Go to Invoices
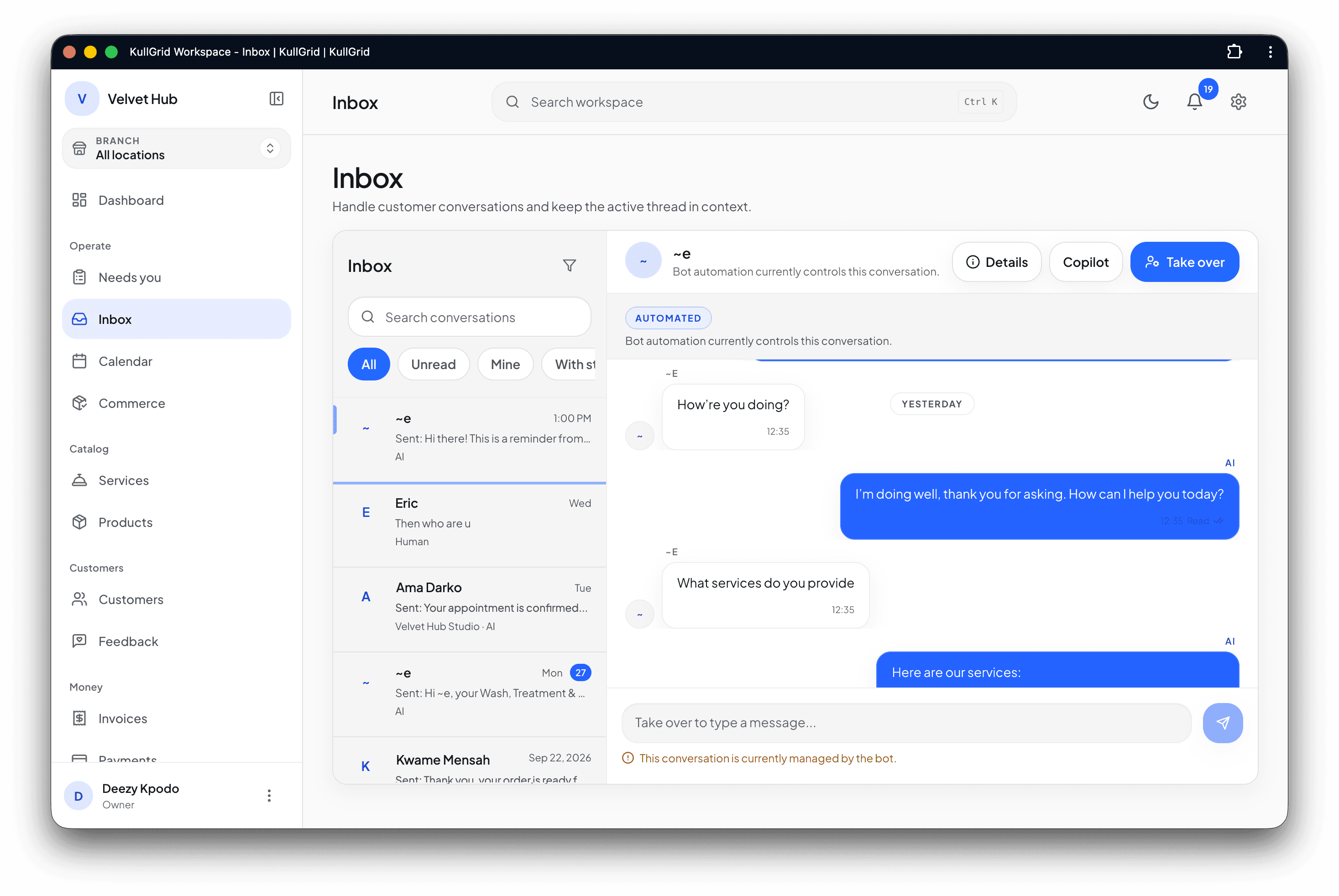Image resolution: width=1339 pixels, height=896 pixels. (176, 718)
